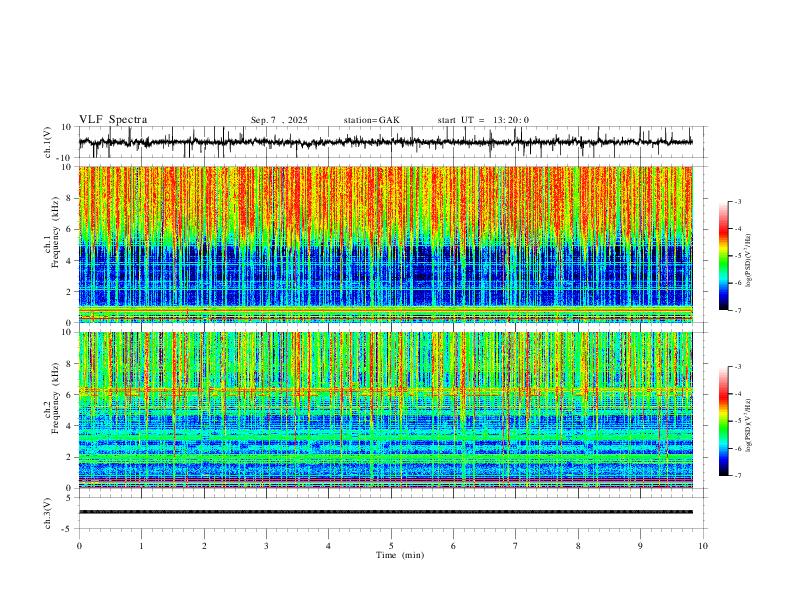
Task: Click the "-3" tick on ch.1 colorbar
Action: click(x=738, y=201)
